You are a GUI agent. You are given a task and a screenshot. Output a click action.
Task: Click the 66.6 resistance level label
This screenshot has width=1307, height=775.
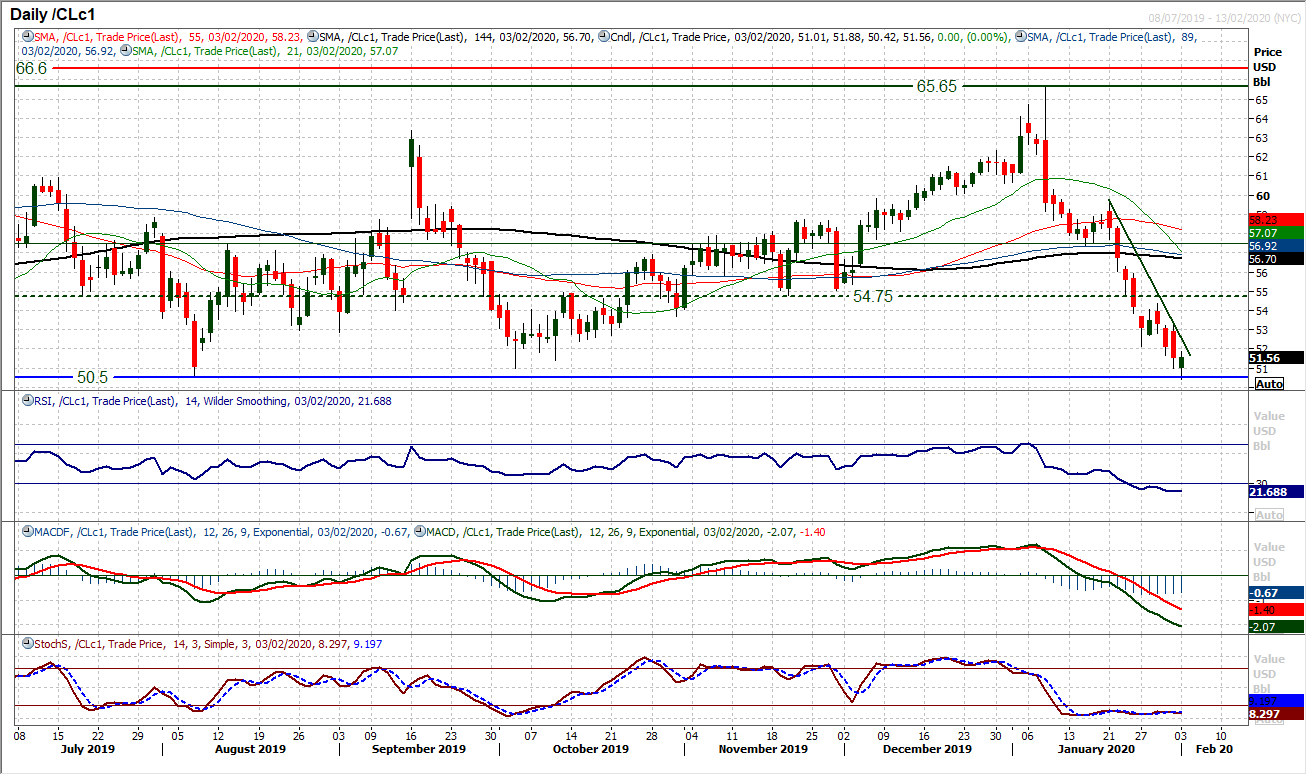[x=32, y=68]
